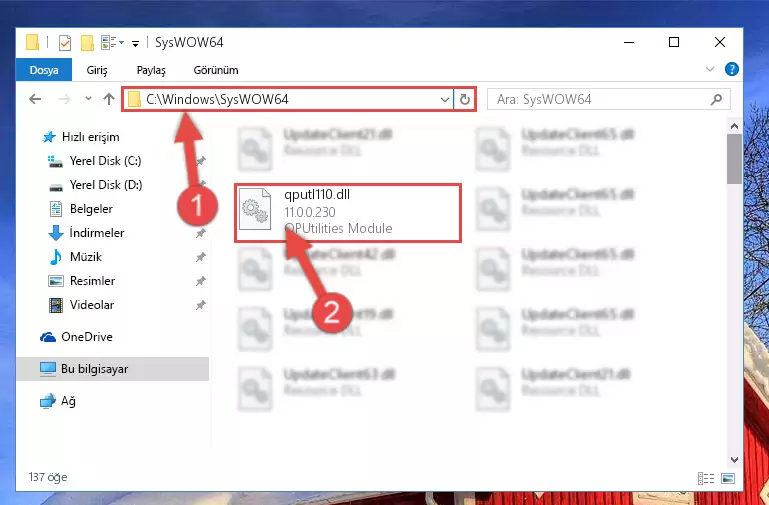Click the pin icon next to İndirmeler

coord(200,233)
